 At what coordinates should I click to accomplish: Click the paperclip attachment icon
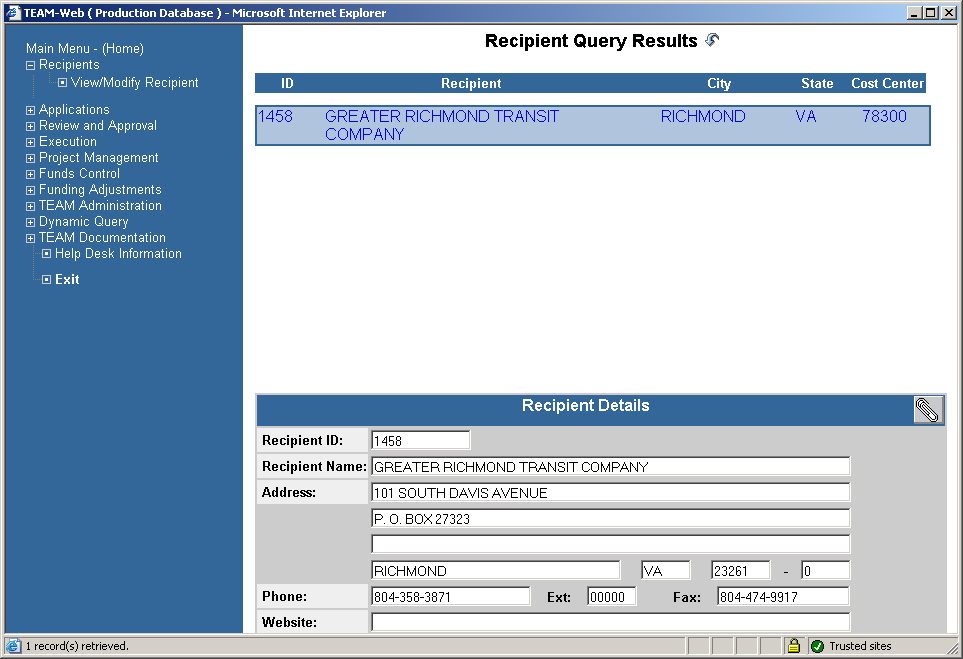pos(928,410)
